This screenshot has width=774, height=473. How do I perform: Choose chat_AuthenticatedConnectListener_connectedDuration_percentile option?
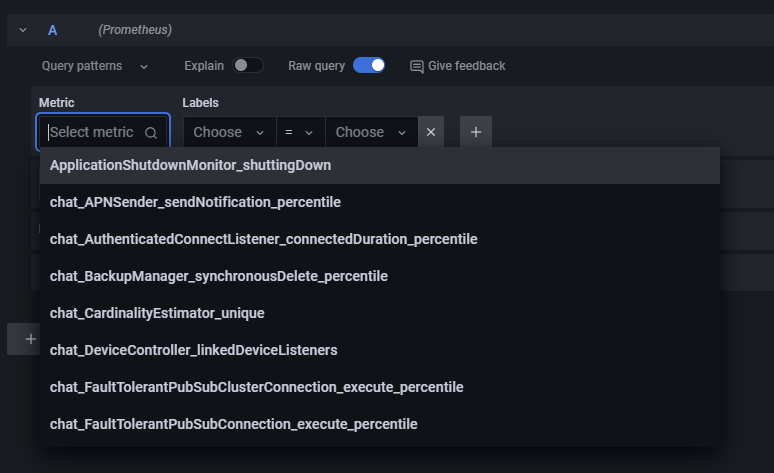[x=263, y=239]
